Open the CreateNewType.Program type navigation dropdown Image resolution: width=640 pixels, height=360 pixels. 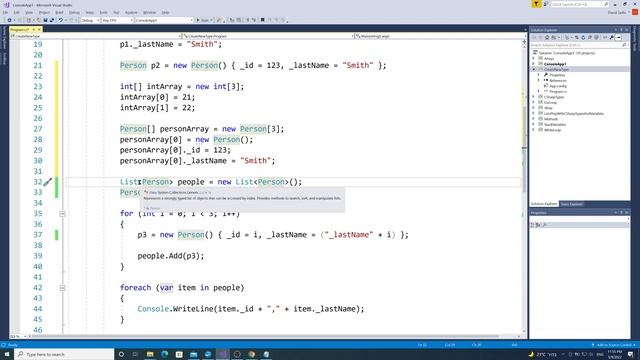(x=267, y=36)
